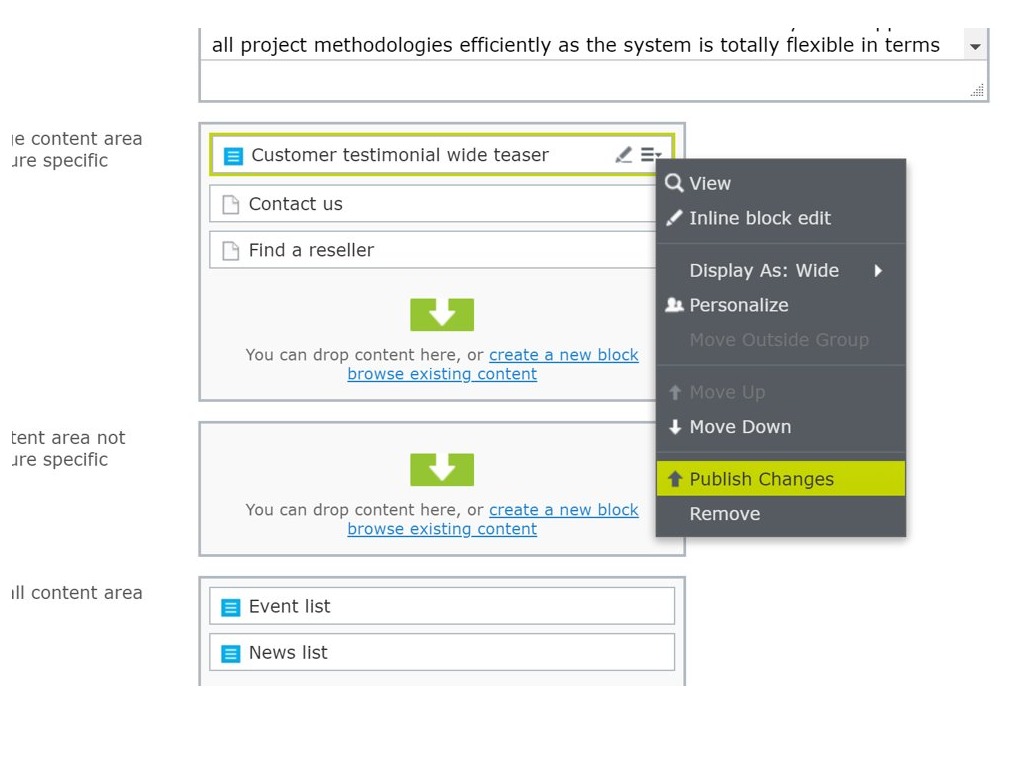Click the Personalize people icon in menu
The height and width of the screenshot is (758, 1009).
(x=675, y=305)
